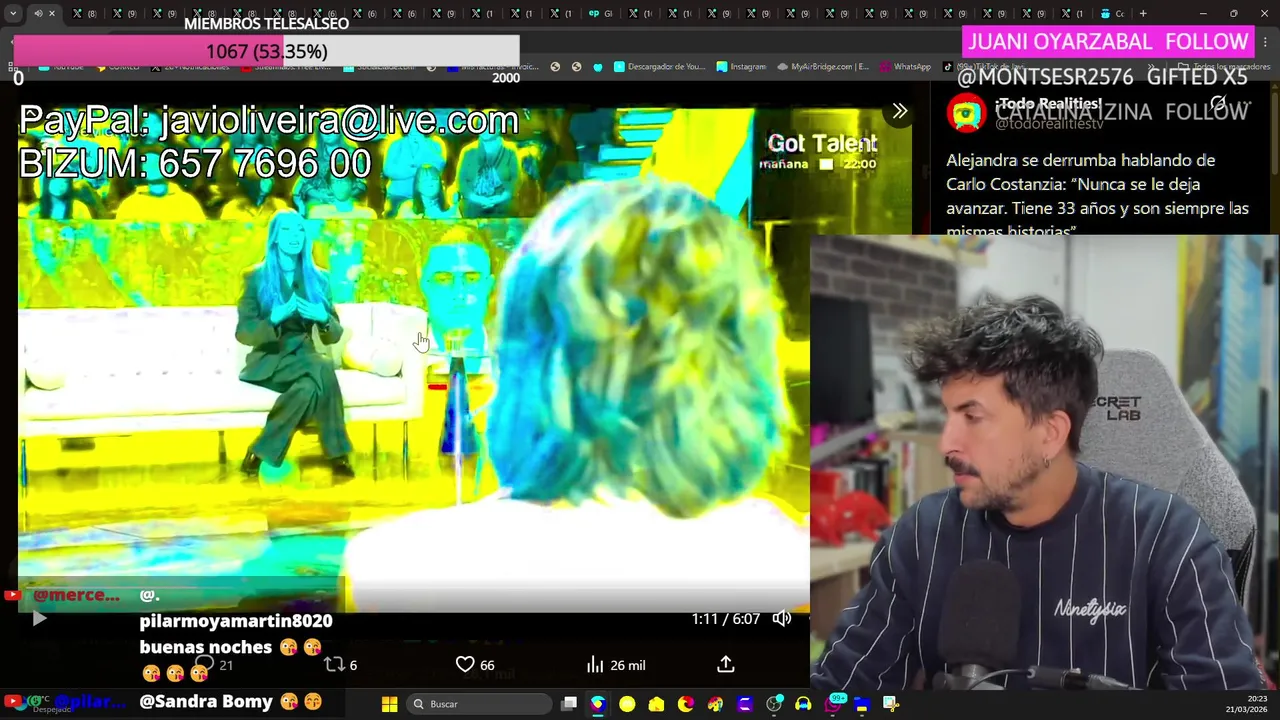Viewport: 1280px width, 720px height.
Task: Open Task View on the taskbar
Action: tap(569, 704)
